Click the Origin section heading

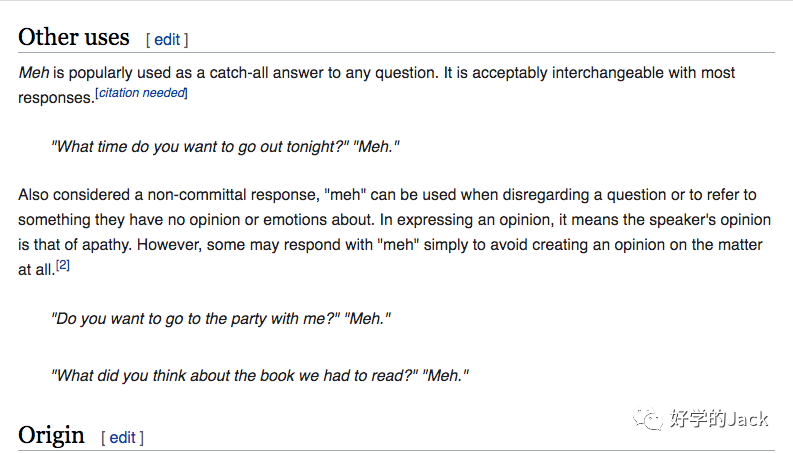(51, 436)
